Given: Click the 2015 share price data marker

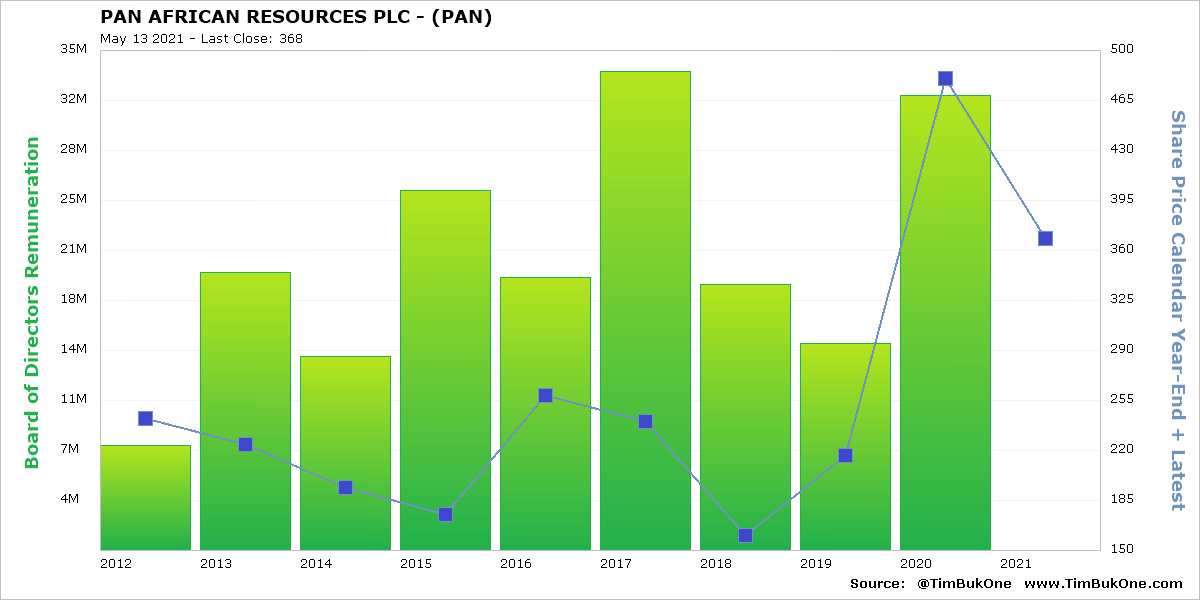Looking at the screenshot, I should click(x=445, y=514).
